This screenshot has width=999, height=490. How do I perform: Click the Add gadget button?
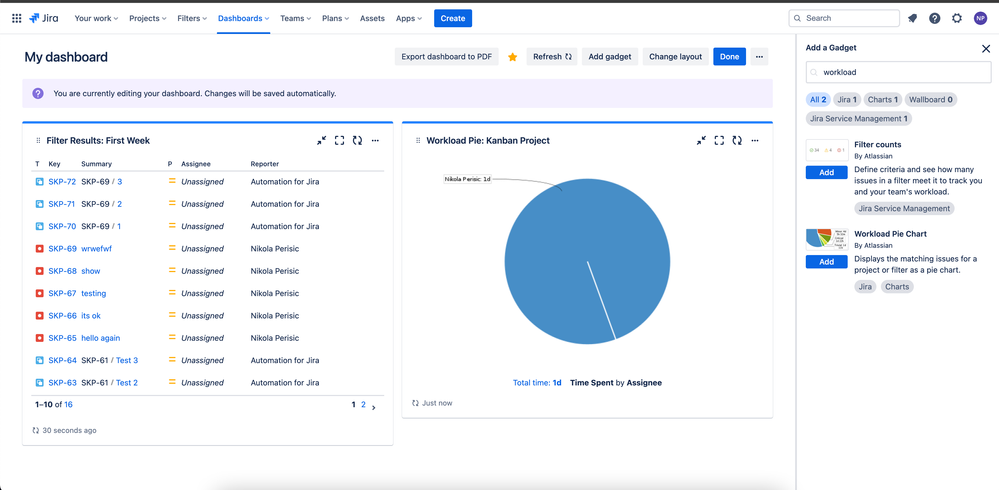coord(610,57)
